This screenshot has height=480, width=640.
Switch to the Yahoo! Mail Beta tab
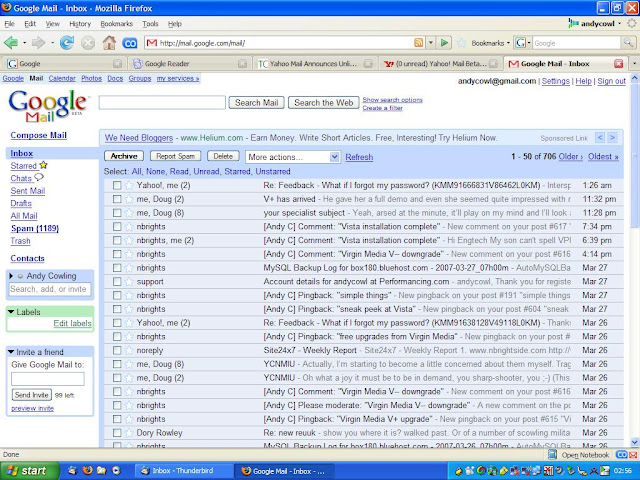440,63
